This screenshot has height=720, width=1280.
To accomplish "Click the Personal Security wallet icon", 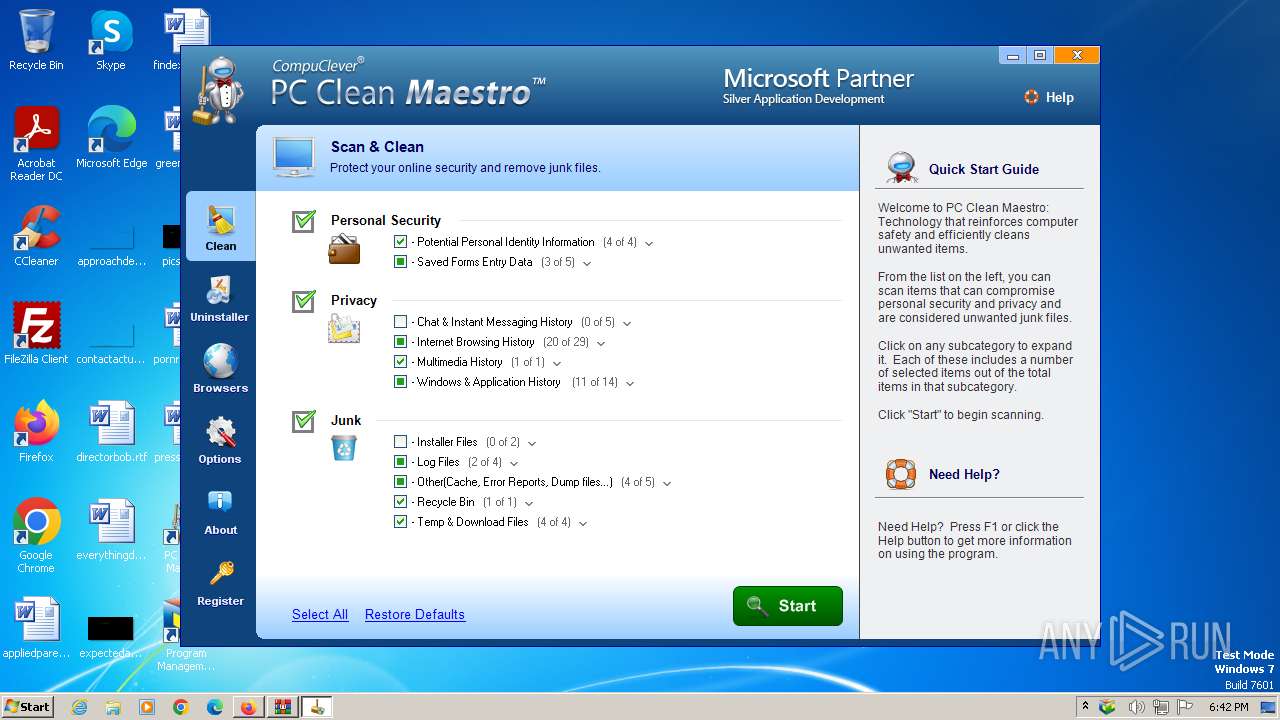I will pyautogui.click(x=344, y=249).
